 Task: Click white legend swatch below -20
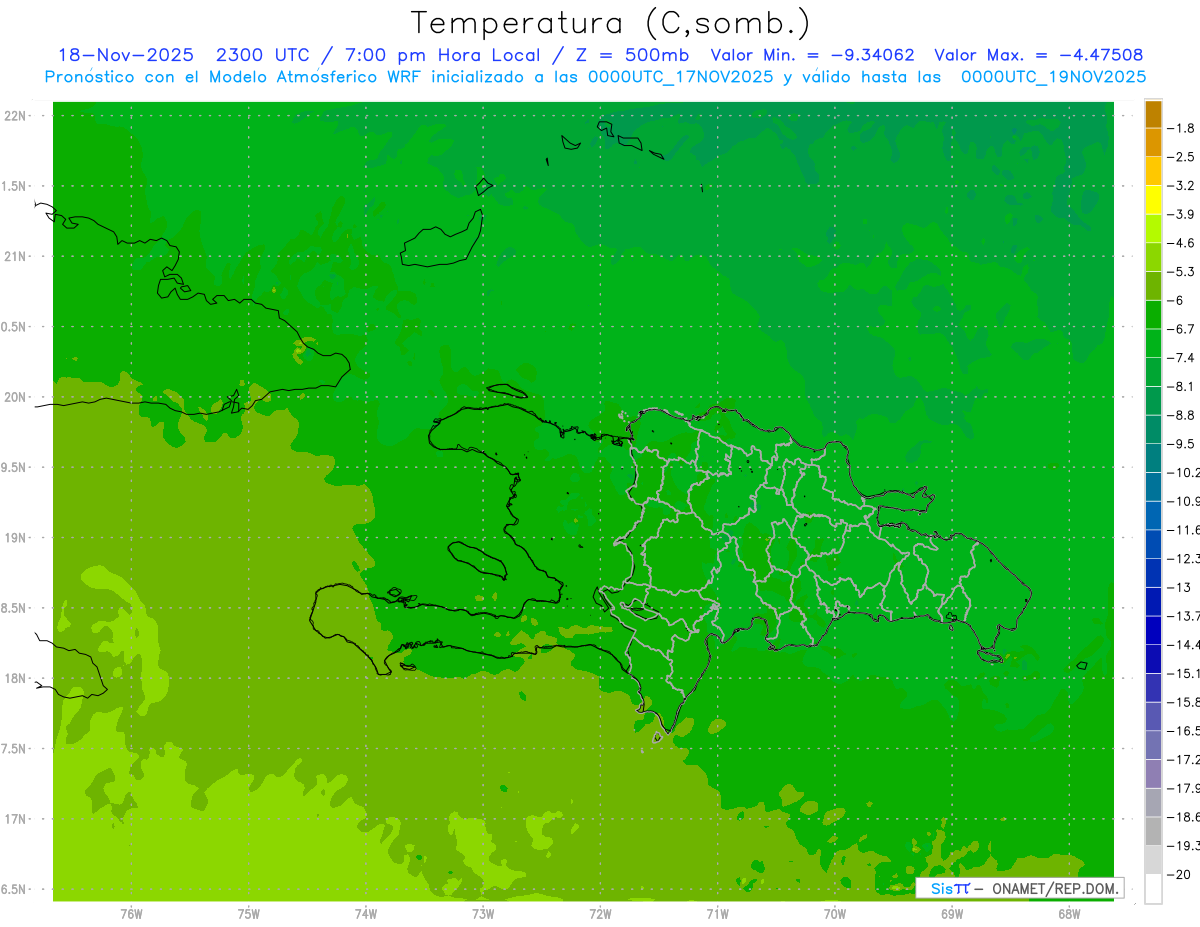click(1153, 888)
